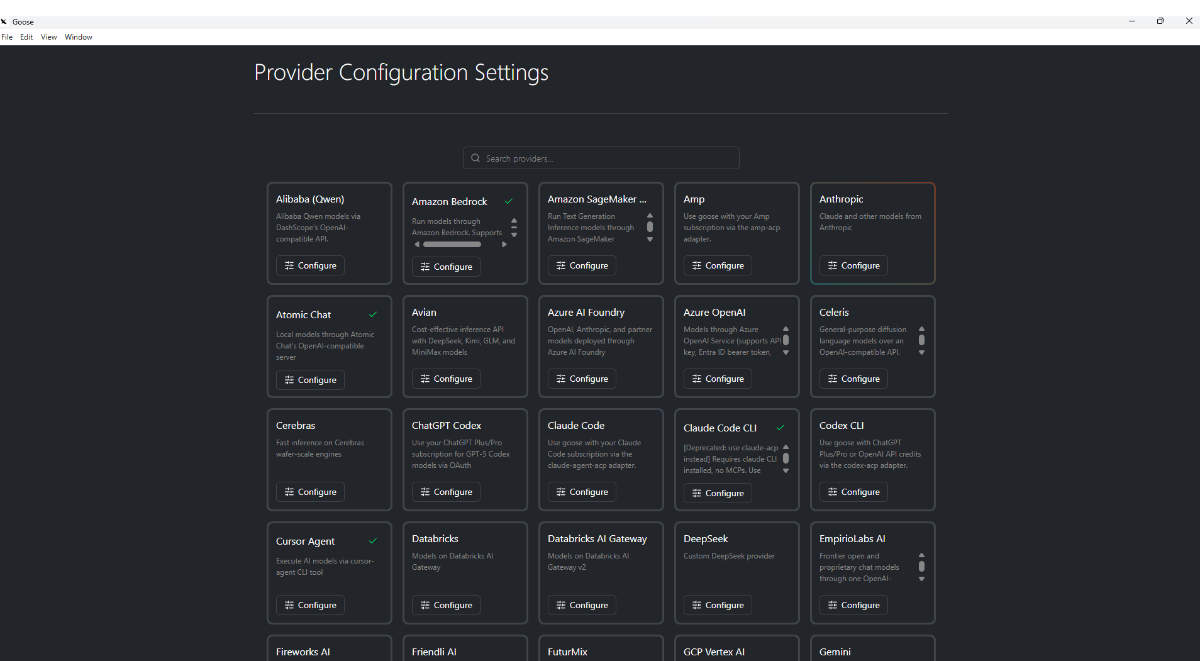This screenshot has height=661, width=1200.
Task: Click Celeris description scrollbar thumb
Action: 922,340
